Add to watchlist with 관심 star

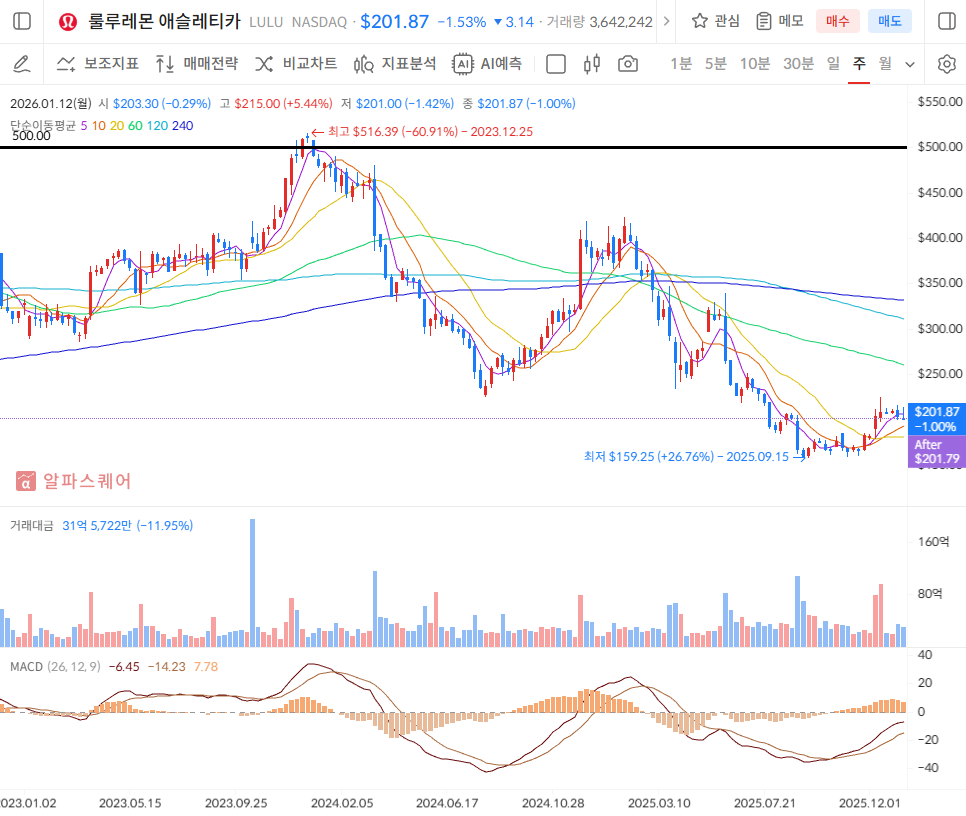click(x=716, y=21)
